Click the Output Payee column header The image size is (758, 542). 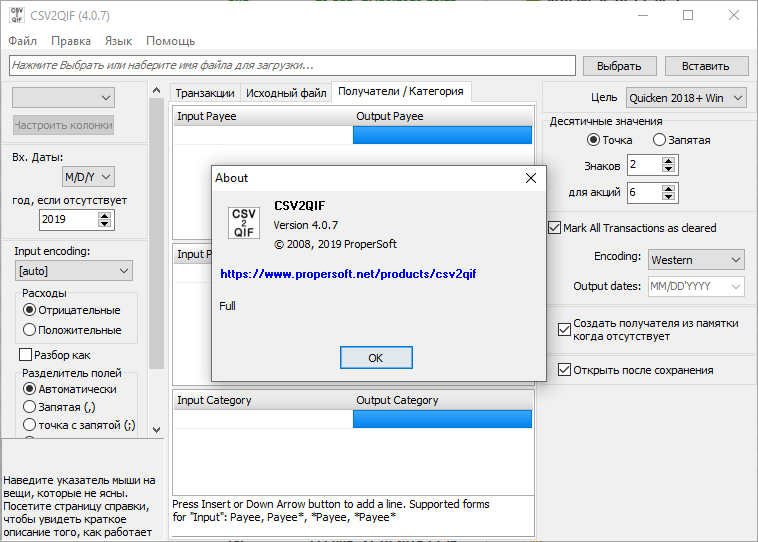click(x=443, y=116)
